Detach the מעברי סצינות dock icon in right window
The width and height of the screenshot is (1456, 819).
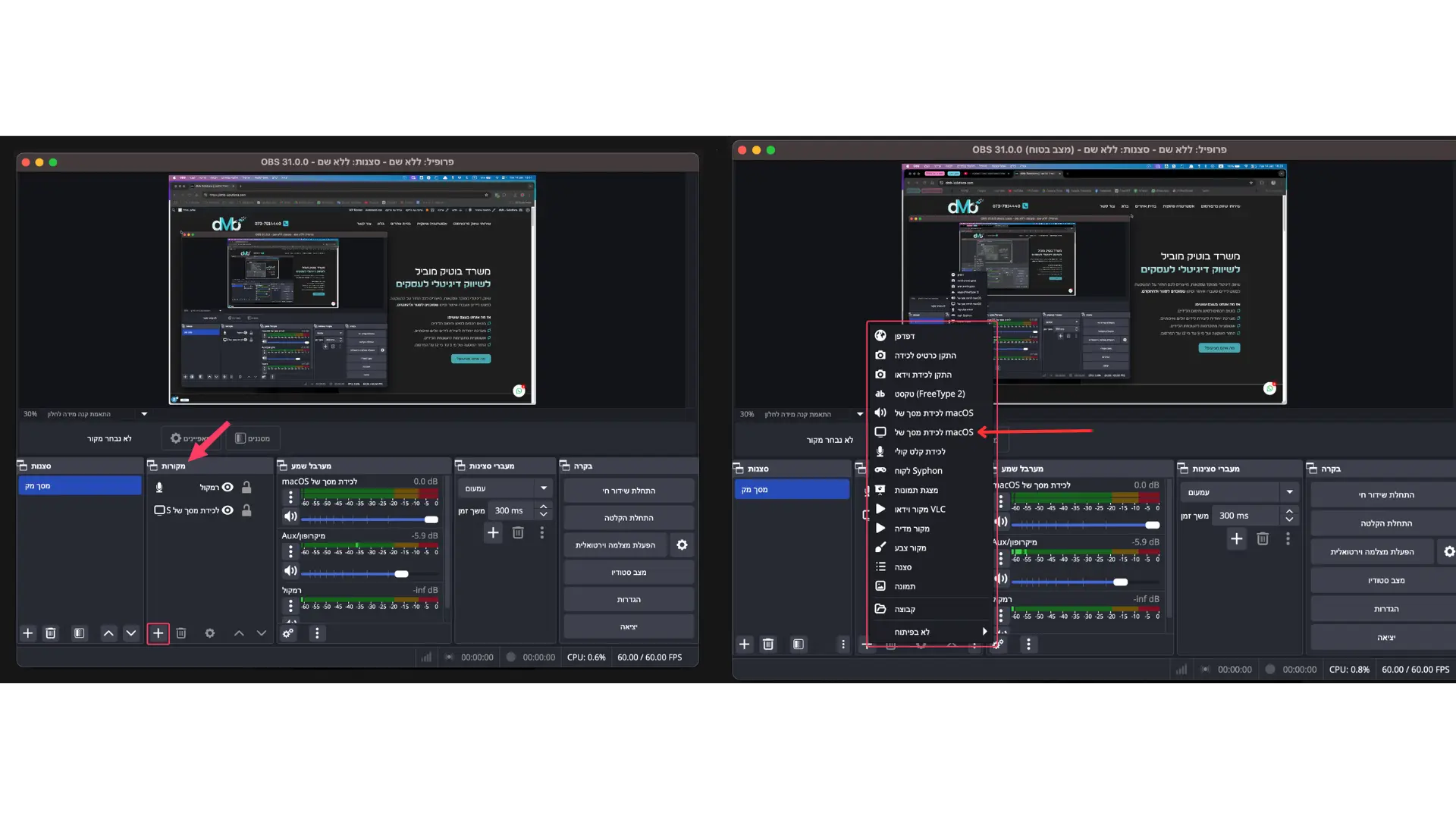point(1183,469)
